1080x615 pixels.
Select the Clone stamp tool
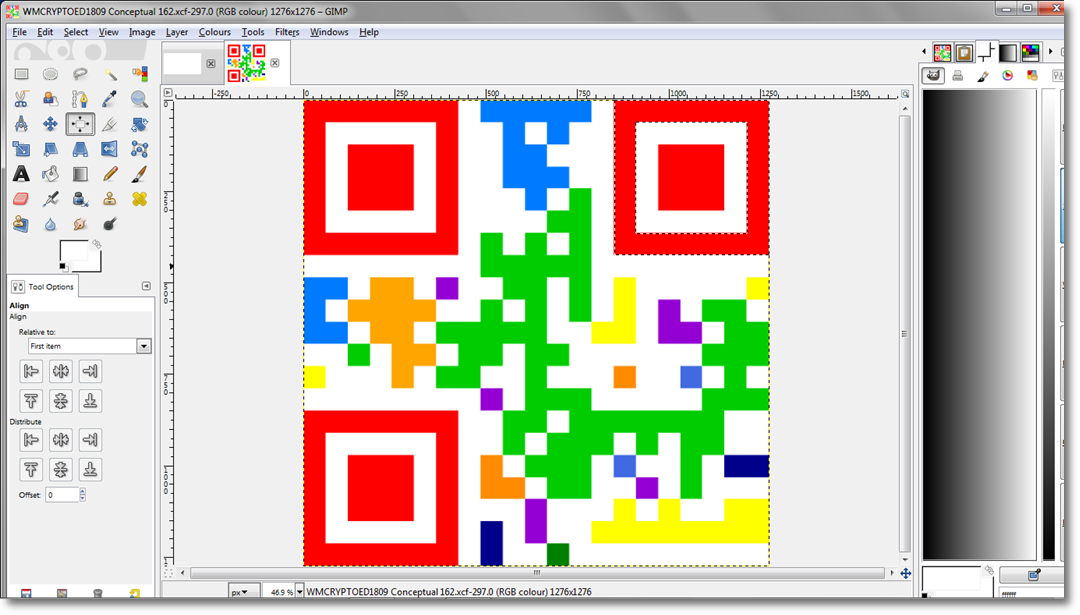(x=110, y=199)
